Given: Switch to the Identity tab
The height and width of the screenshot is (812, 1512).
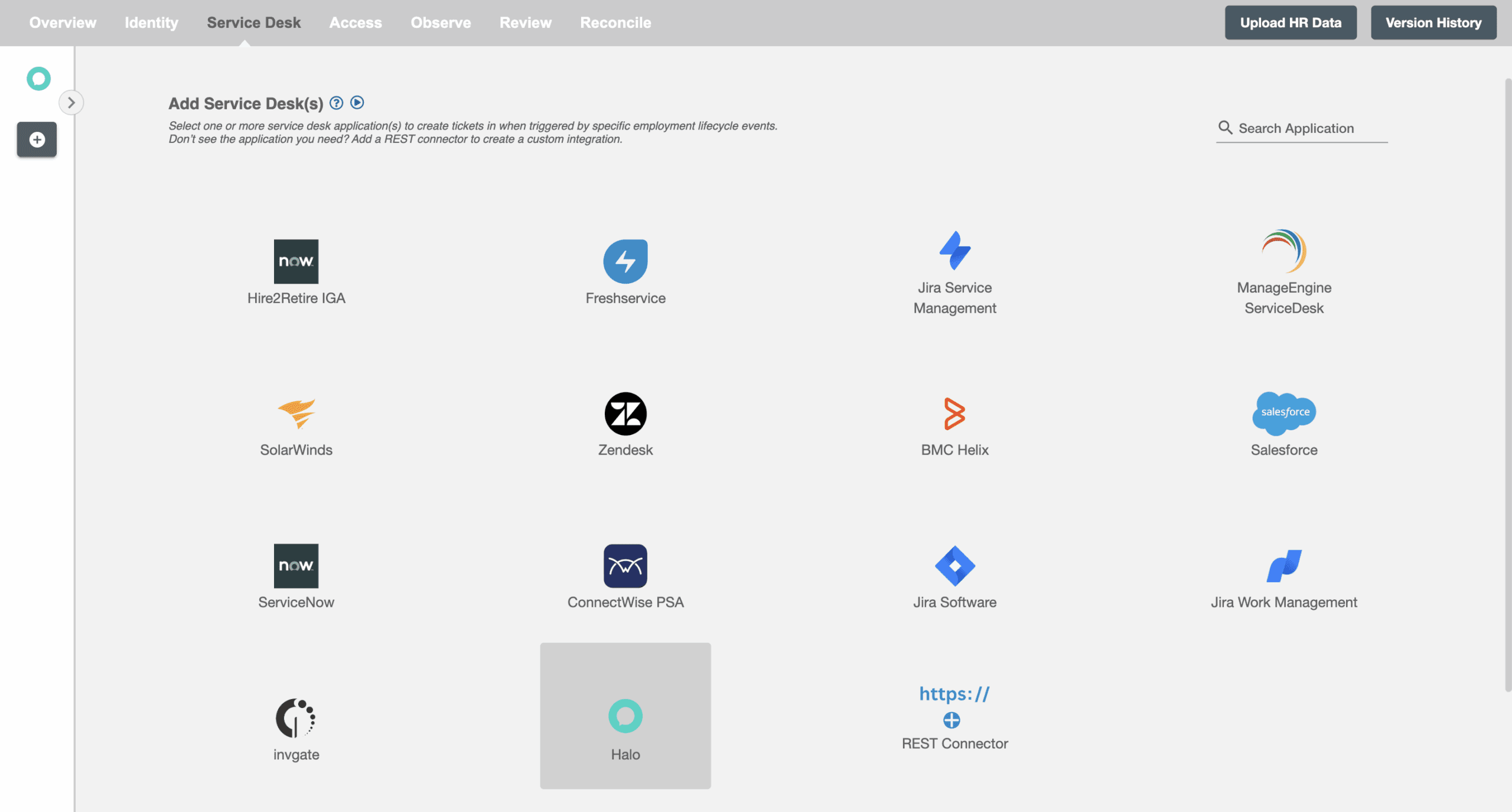Looking at the screenshot, I should click(151, 22).
